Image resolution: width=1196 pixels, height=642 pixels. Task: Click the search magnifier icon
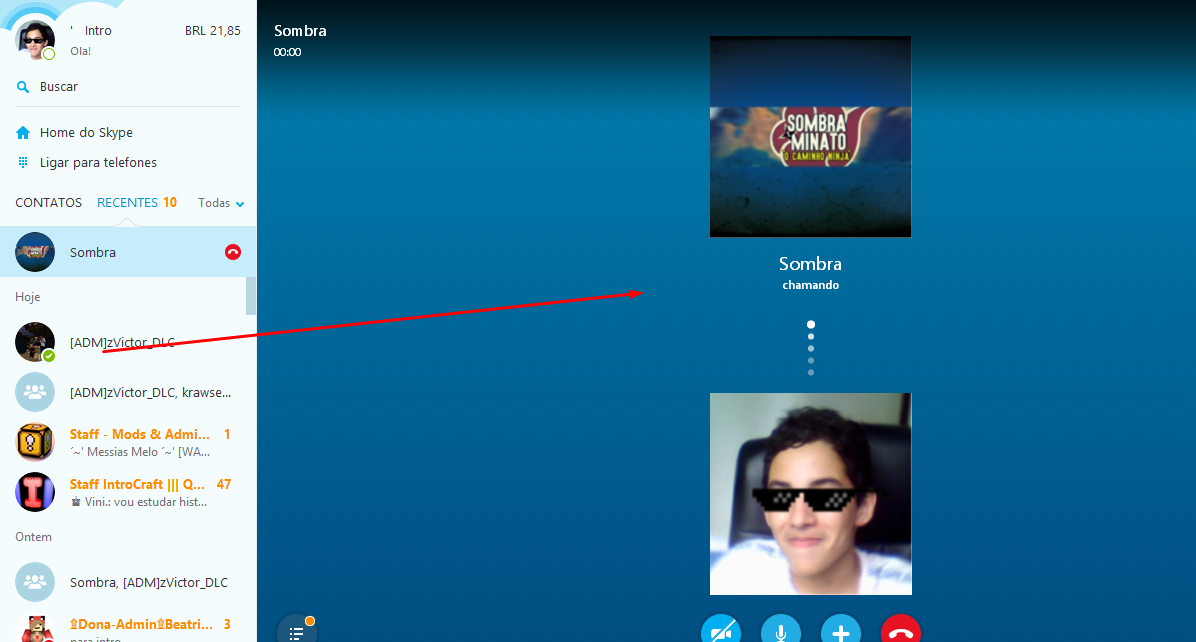coord(23,87)
